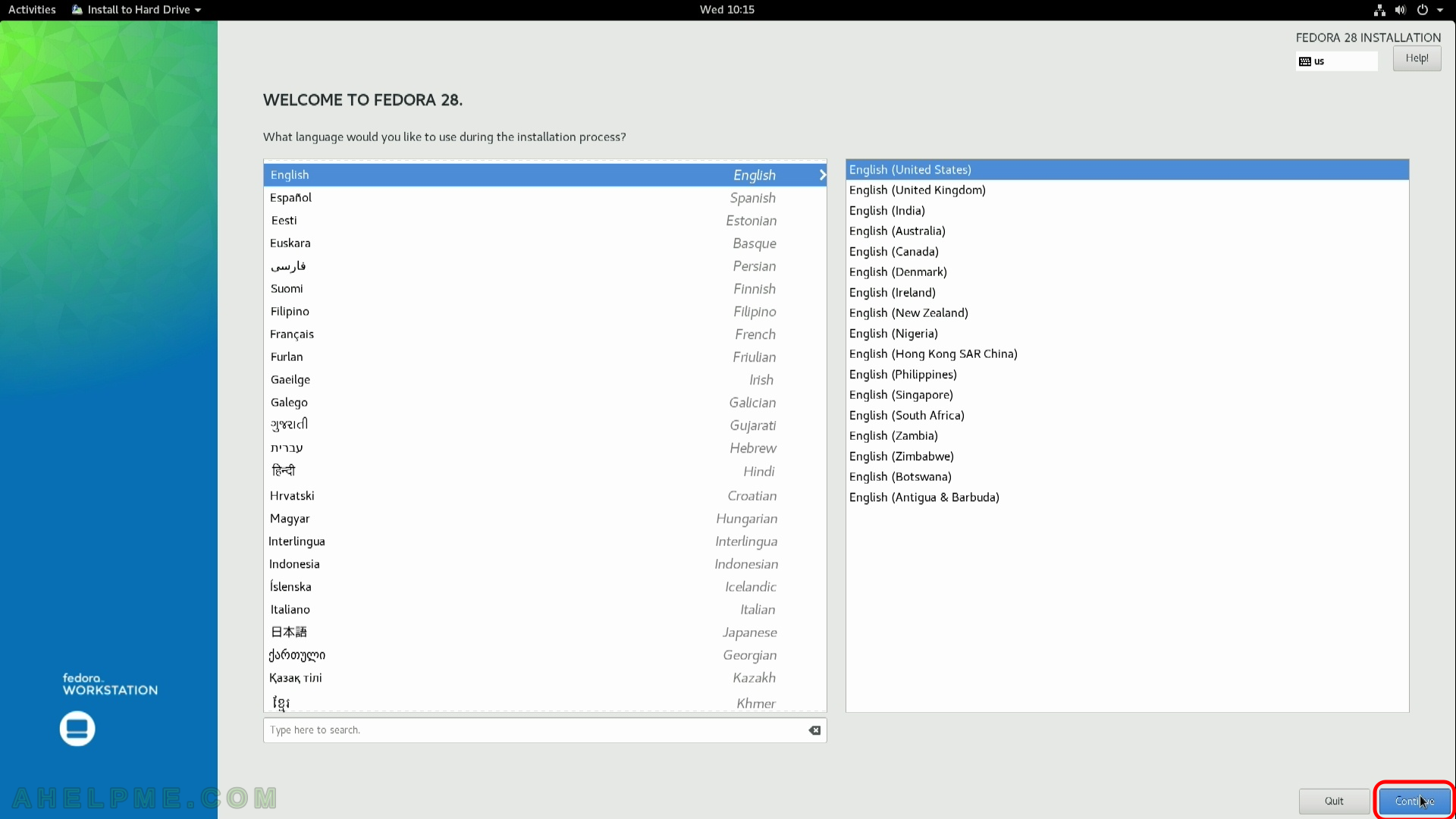Select Magyar Hungarian language row
This screenshot has height=819, width=1456.
click(544, 519)
